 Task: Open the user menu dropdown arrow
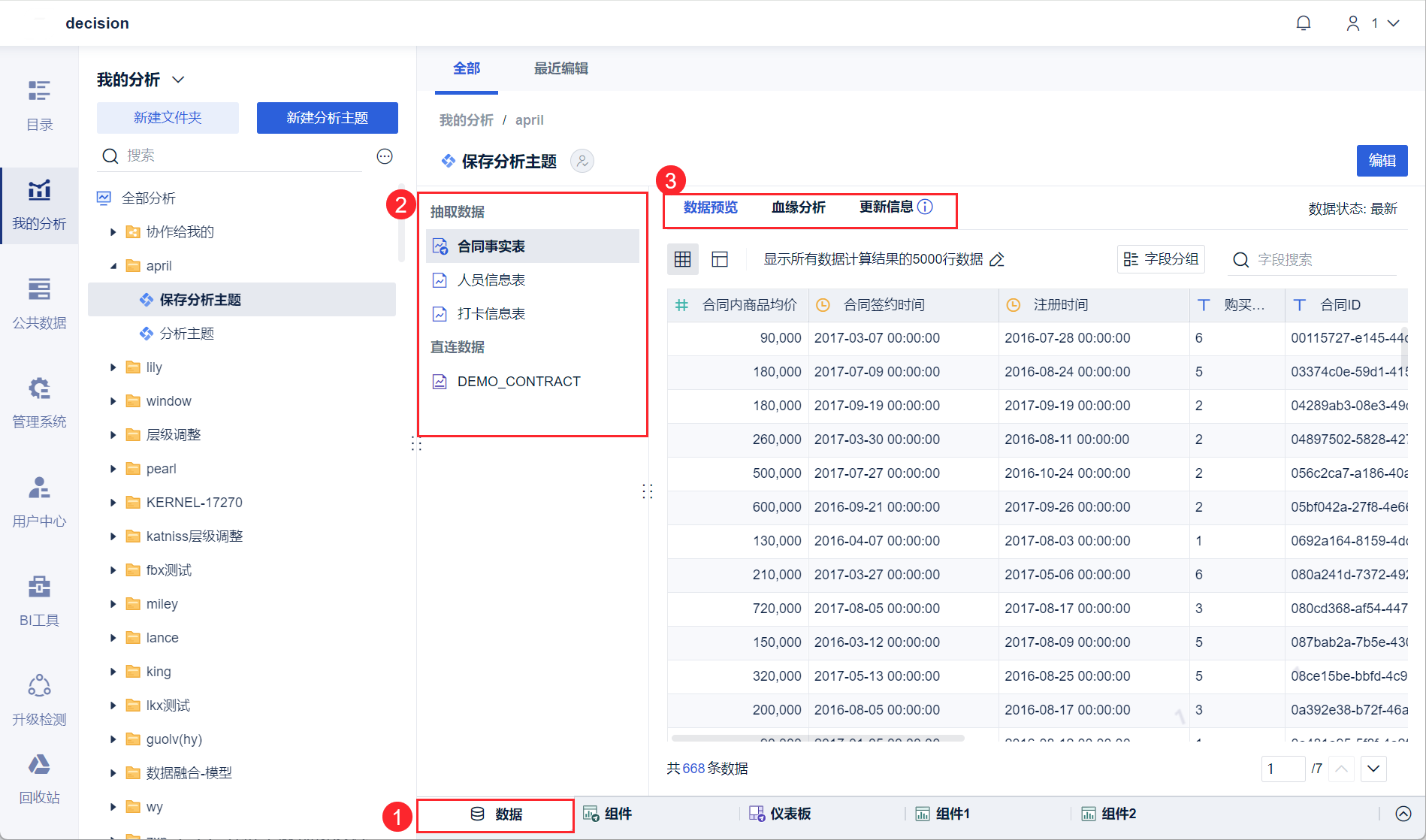1394,23
